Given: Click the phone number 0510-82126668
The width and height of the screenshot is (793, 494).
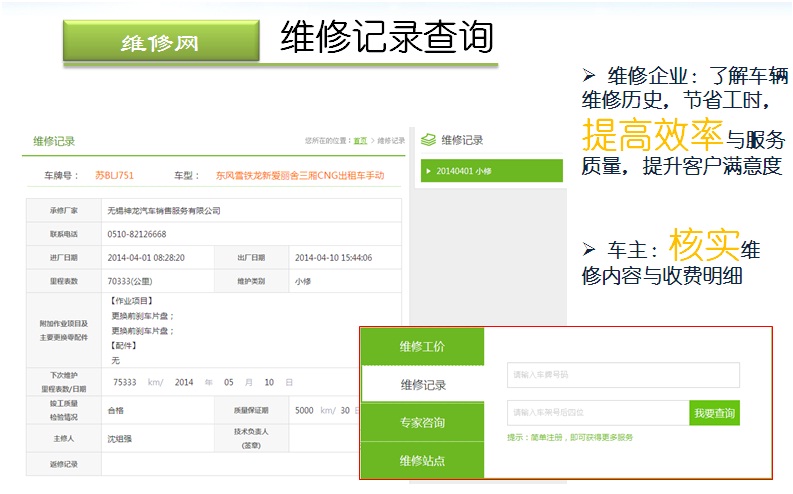Looking at the screenshot, I should pos(137,234).
